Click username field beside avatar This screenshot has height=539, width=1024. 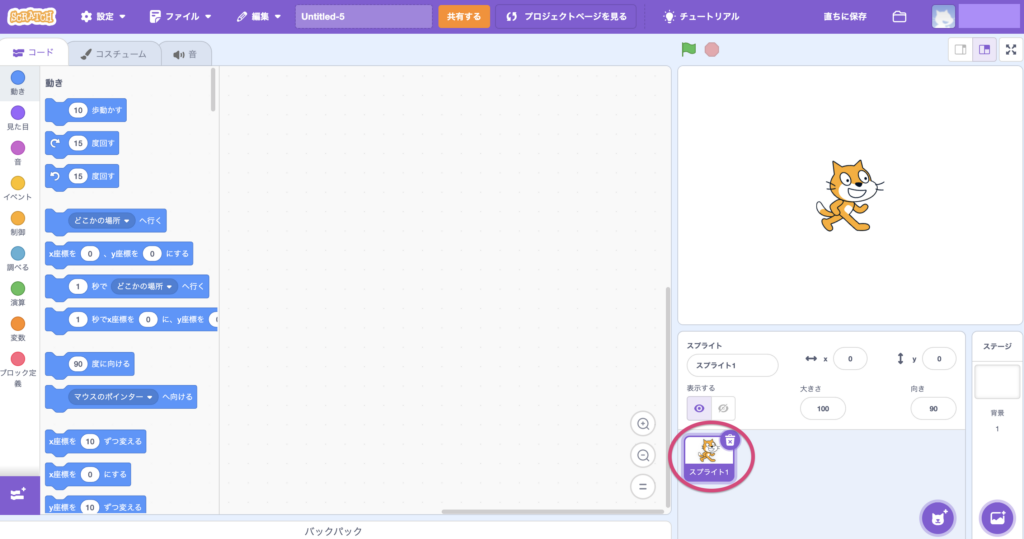989,16
